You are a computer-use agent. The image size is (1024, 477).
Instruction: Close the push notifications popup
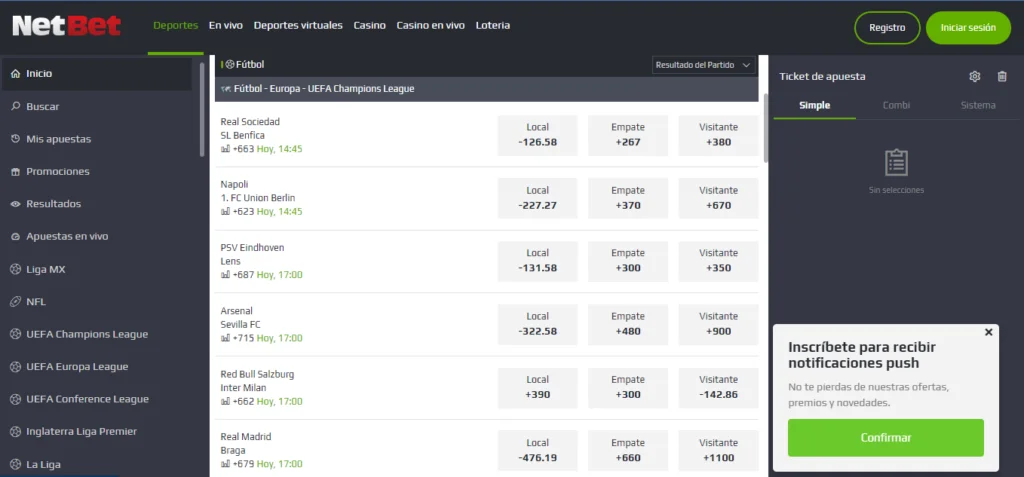[988, 332]
